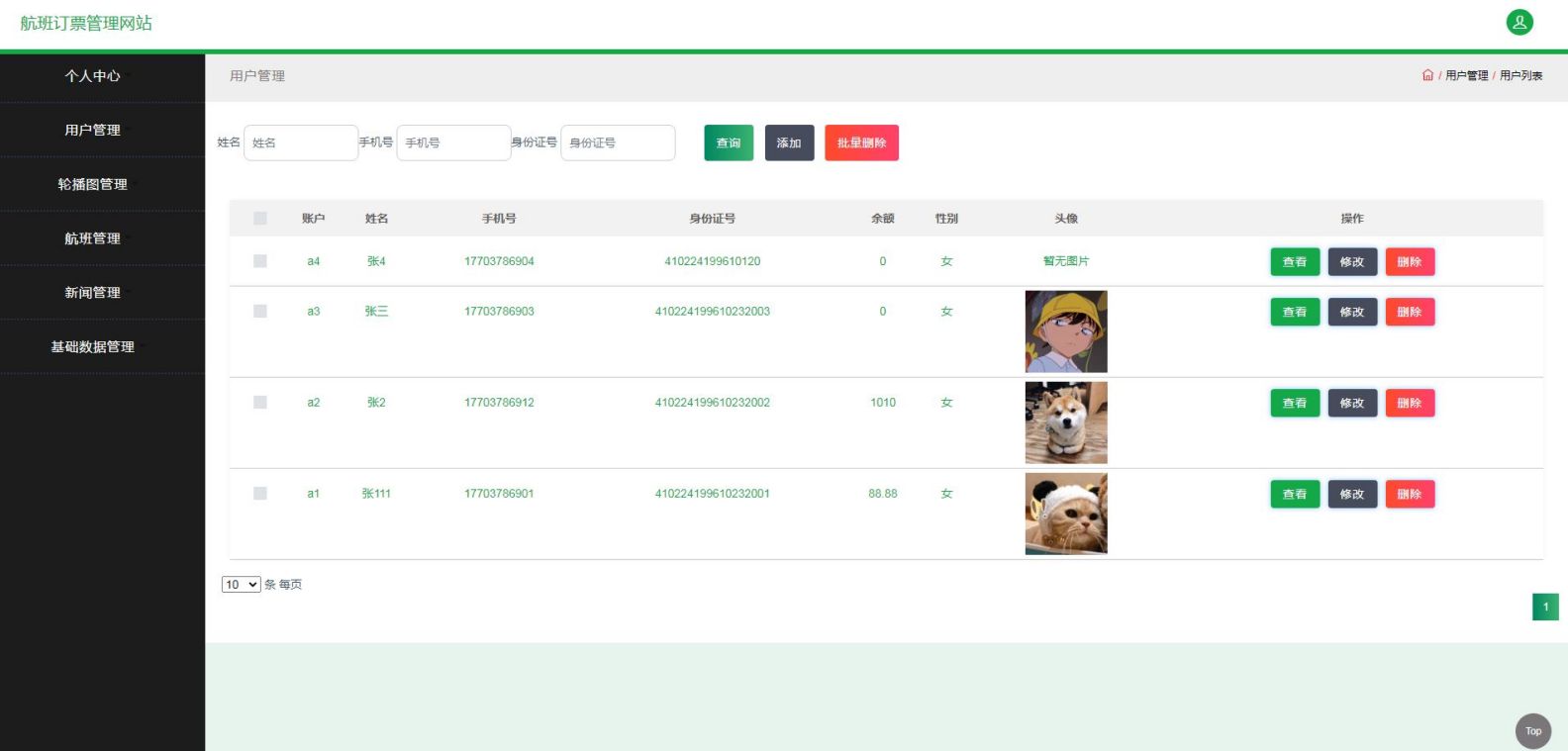
Task: Check the row checkbox for a1
Action: click(x=260, y=493)
